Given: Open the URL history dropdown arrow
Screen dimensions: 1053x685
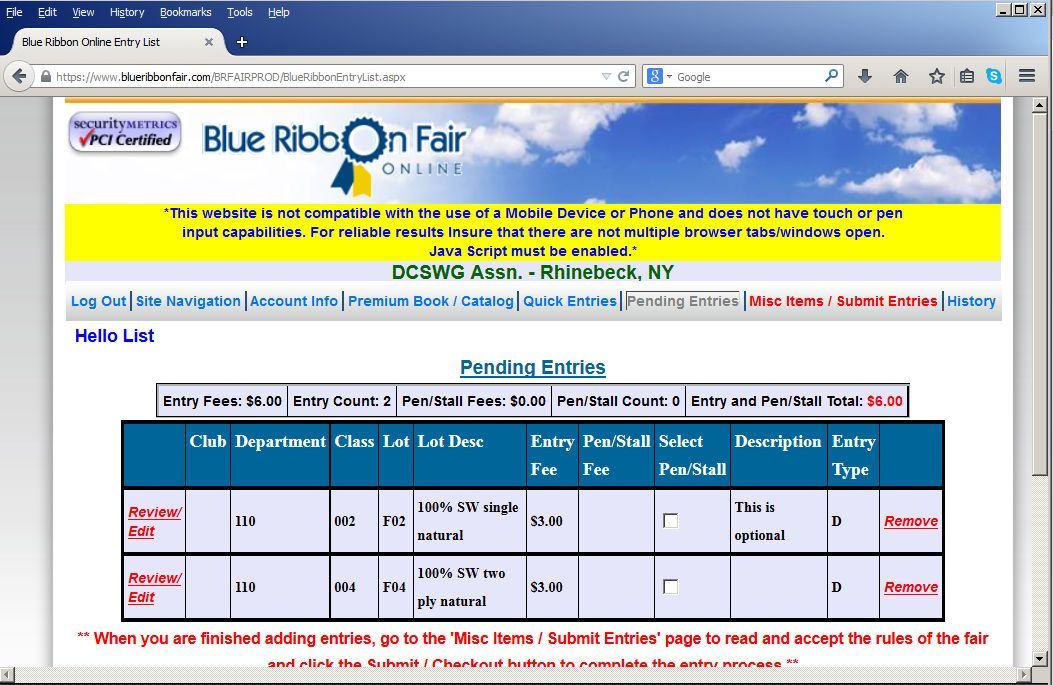Looking at the screenshot, I should point(606,77).
